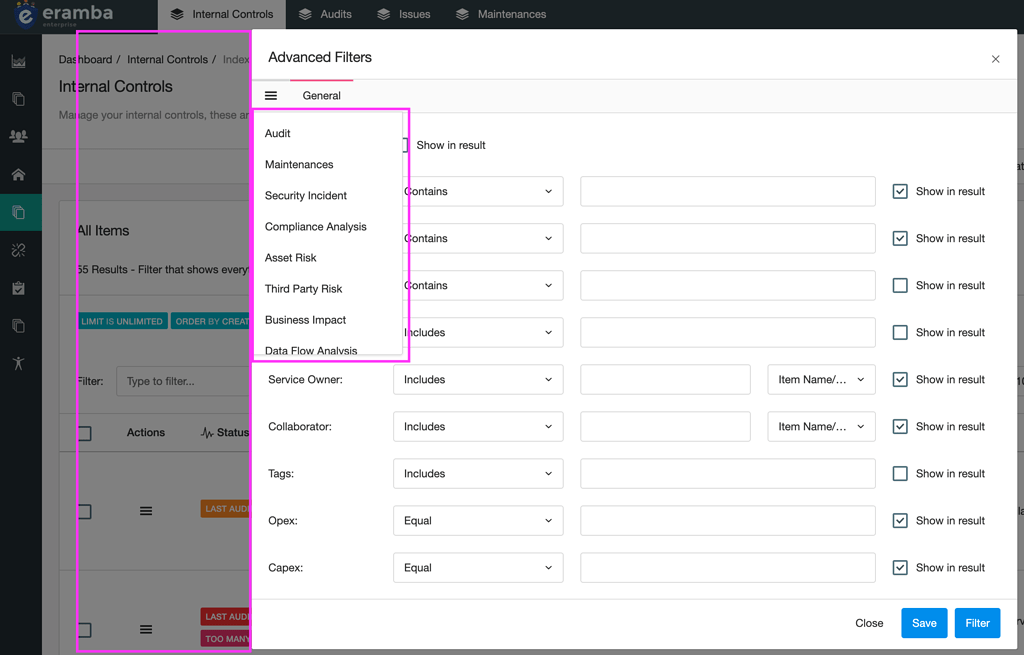Open the Collaborator Includes dropdown

478,426
